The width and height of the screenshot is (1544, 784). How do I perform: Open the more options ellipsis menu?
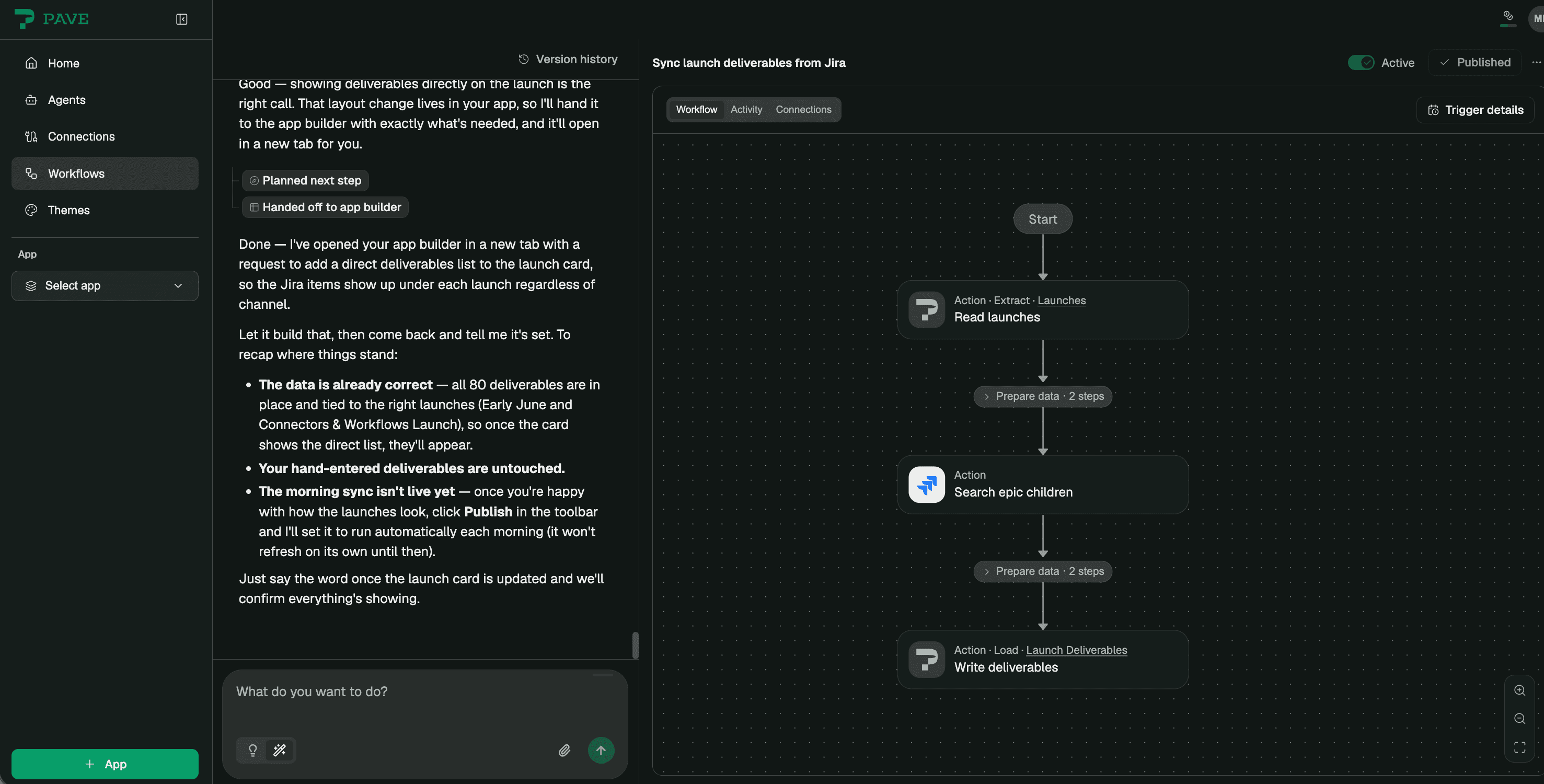pos(1536,62)
